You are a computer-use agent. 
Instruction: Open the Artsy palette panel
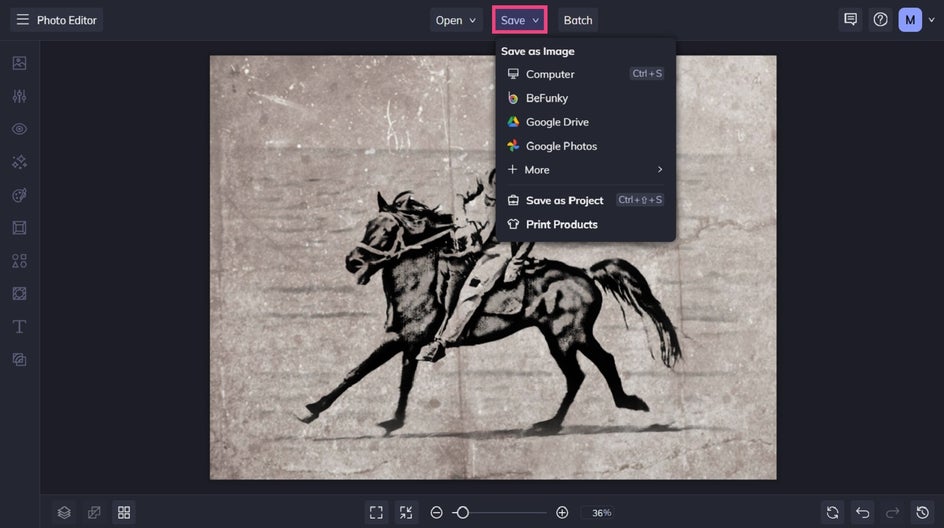coord(19,195)
